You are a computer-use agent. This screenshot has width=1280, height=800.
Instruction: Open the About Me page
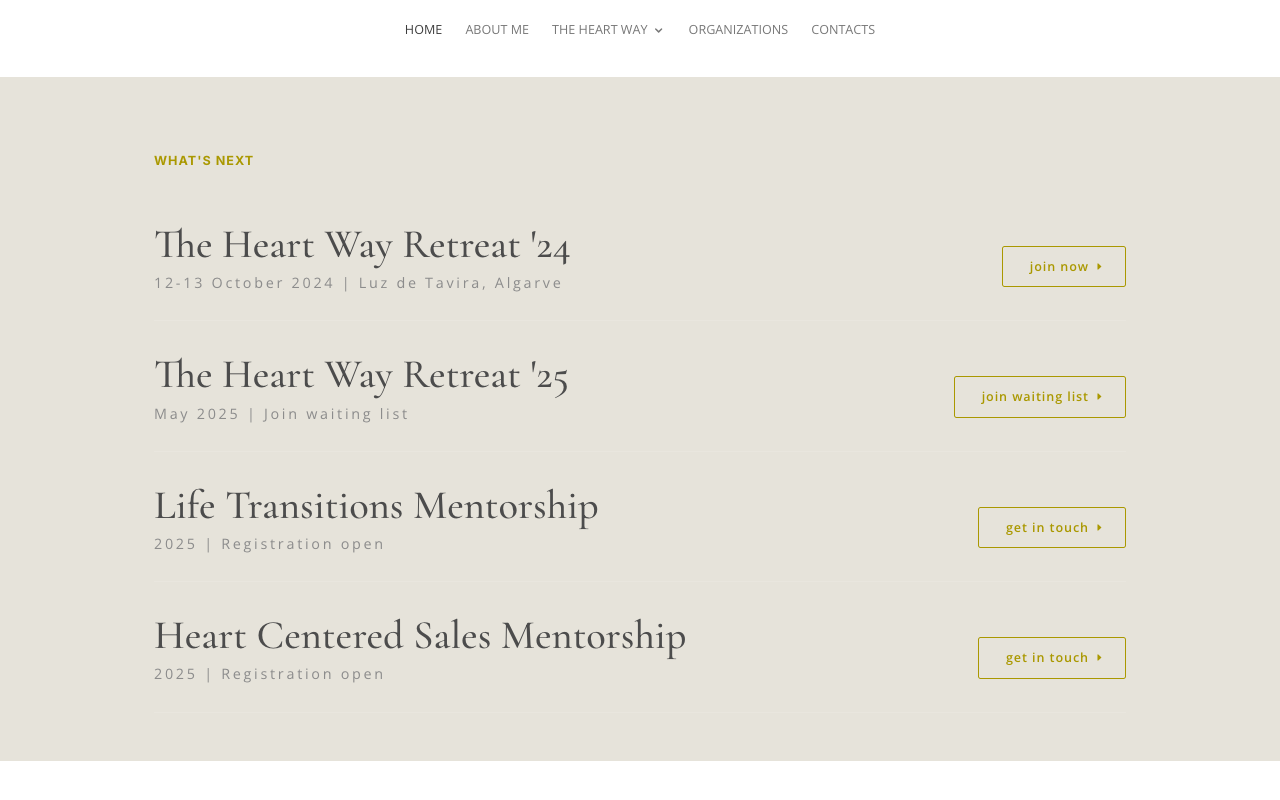pos(497,30)
